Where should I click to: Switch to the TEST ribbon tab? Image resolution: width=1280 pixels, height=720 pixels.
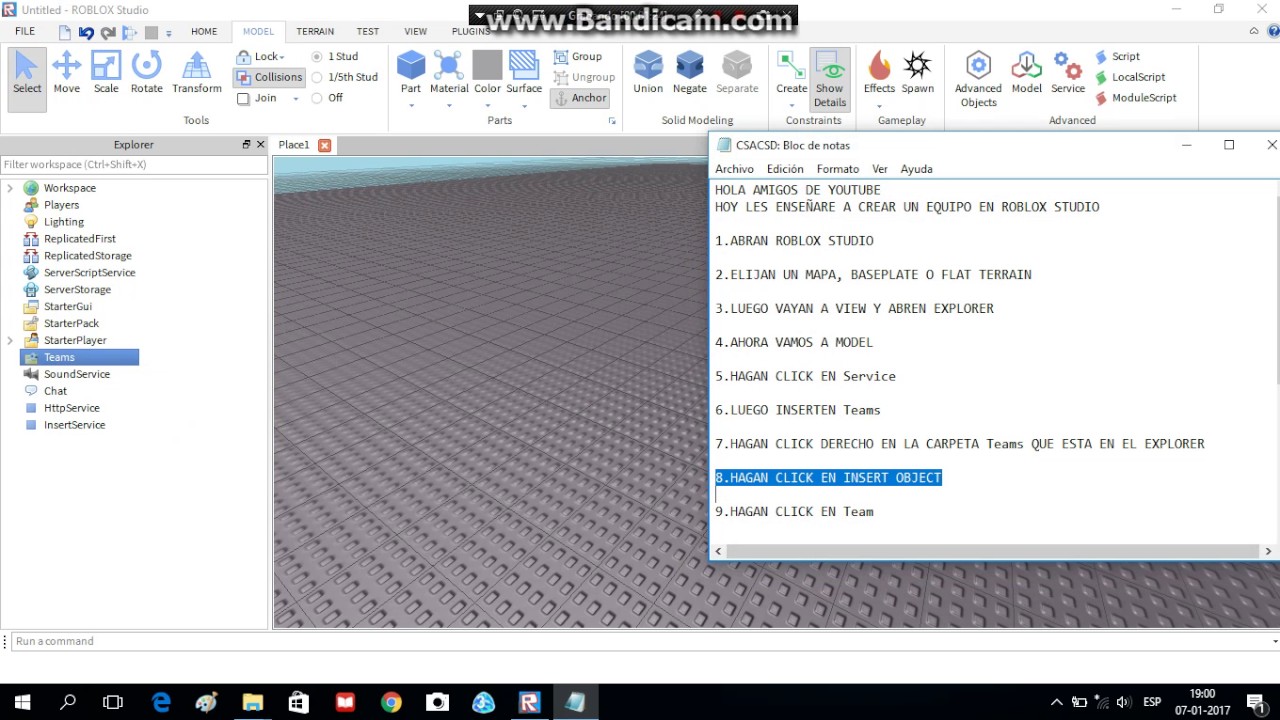(x=367, y=32)
